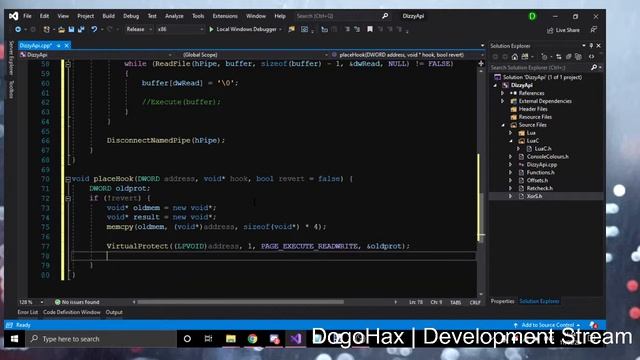
Task: Open the DizzyApi project scope dropdown
Action: [96, 55]
